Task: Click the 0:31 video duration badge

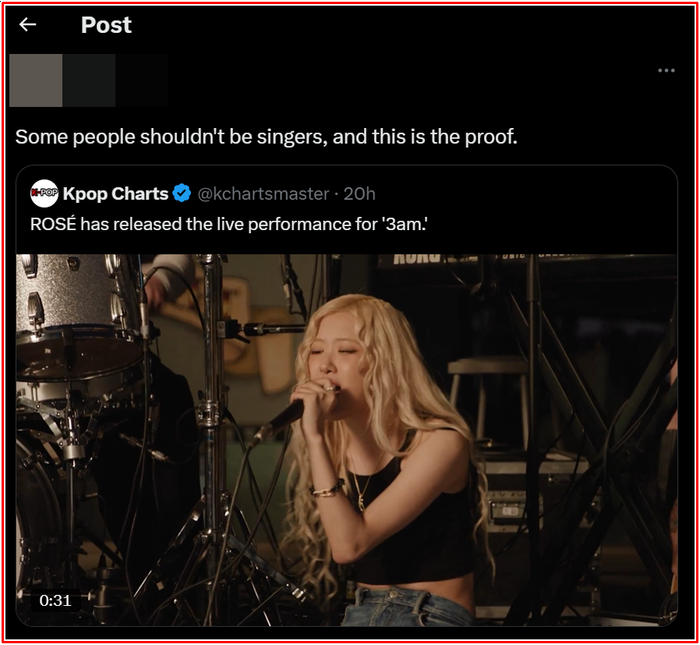Action: pos(56,600)
